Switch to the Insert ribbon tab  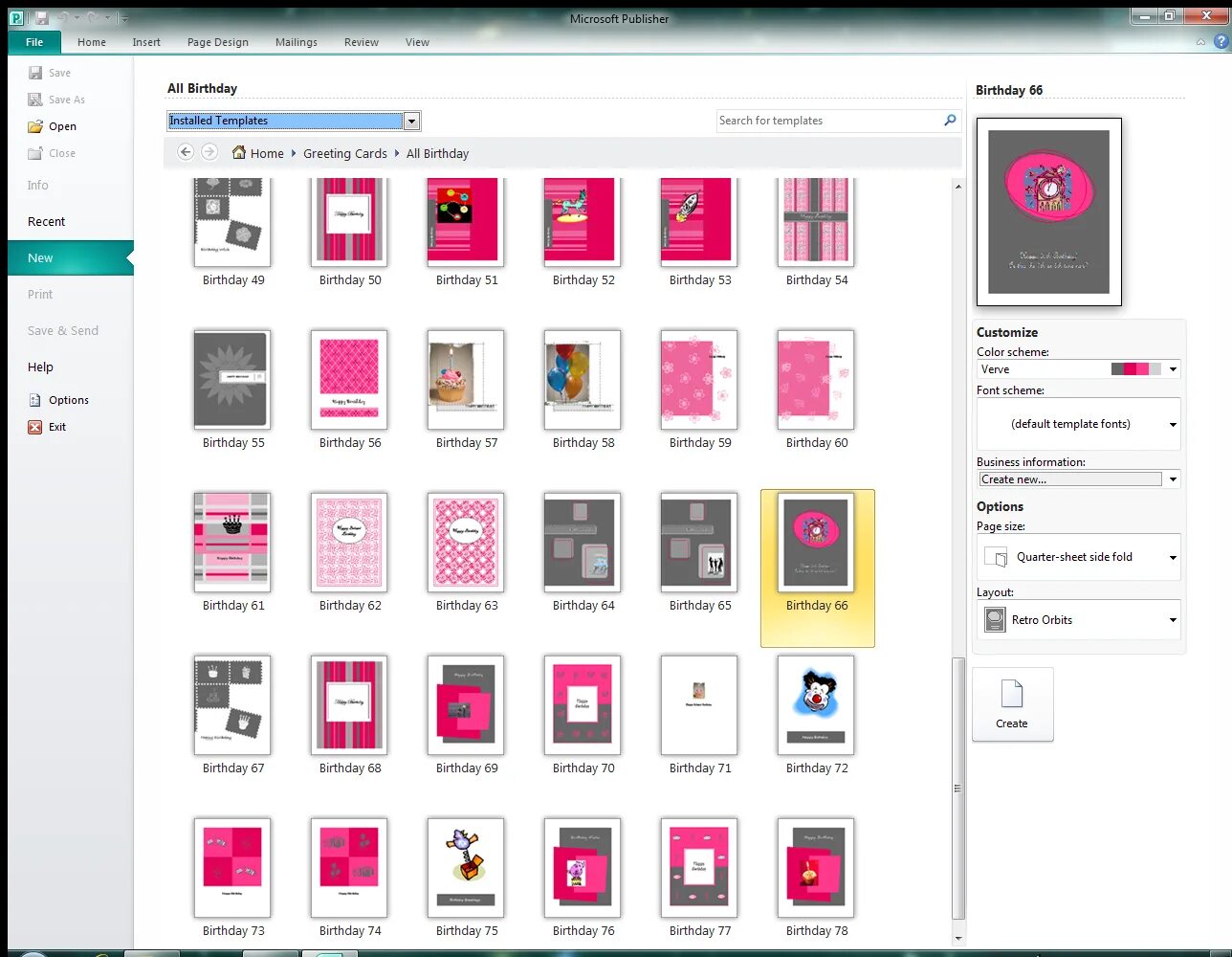[x=146, y=42]
